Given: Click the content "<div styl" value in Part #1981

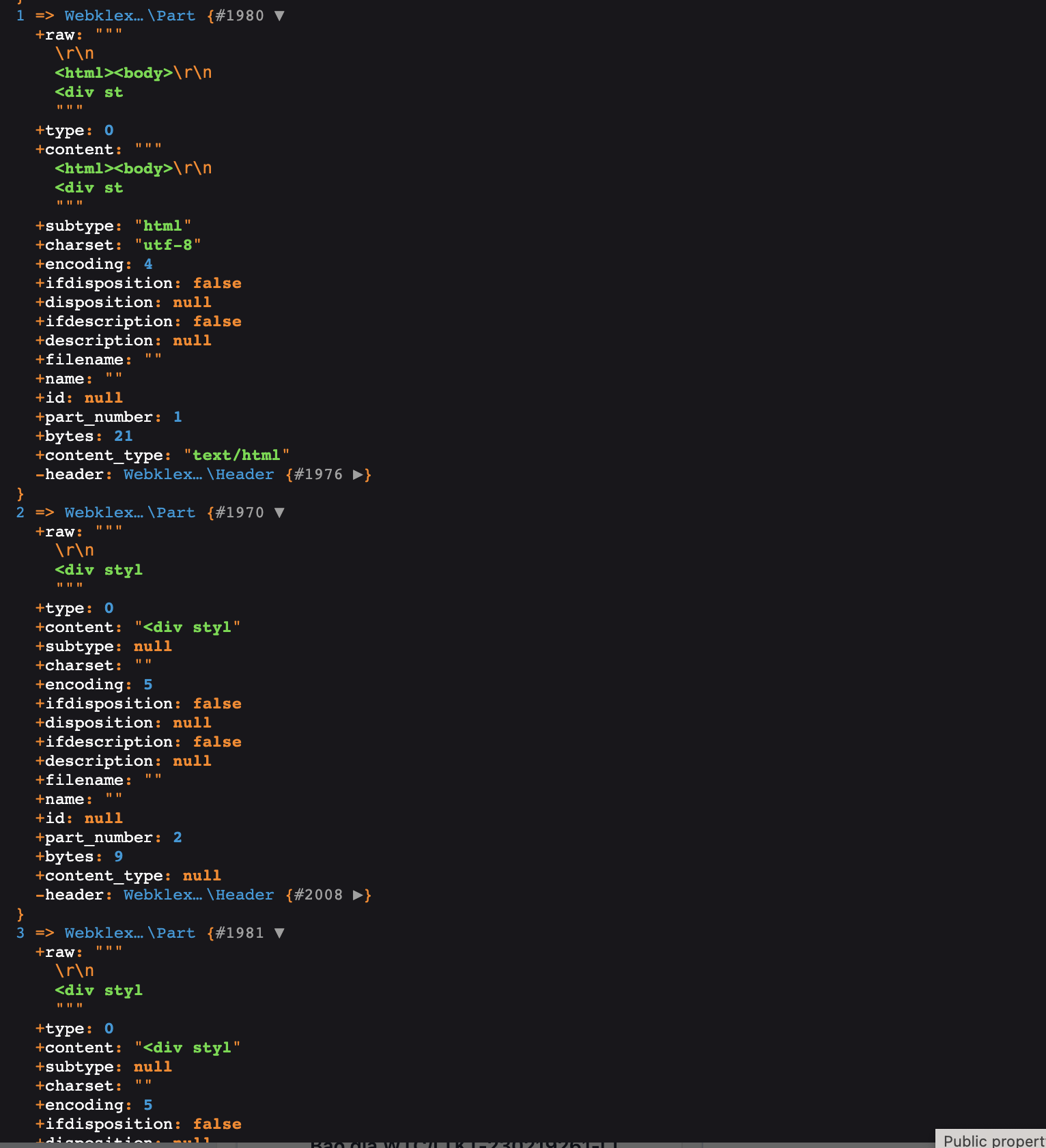Looking at the screenshot, I should click(x=188, y=1048).
